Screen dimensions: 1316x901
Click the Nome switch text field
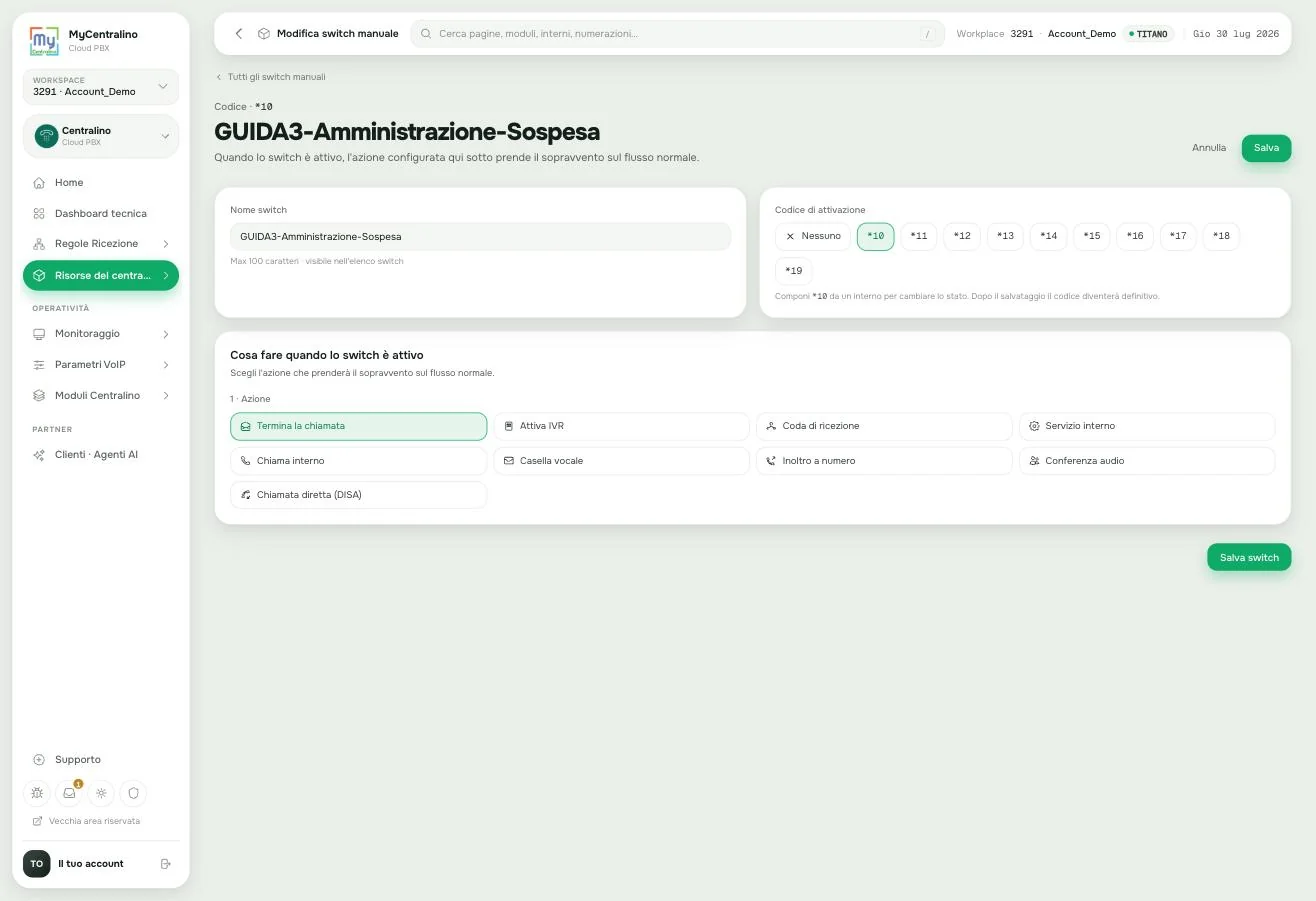tap(481, 237)
